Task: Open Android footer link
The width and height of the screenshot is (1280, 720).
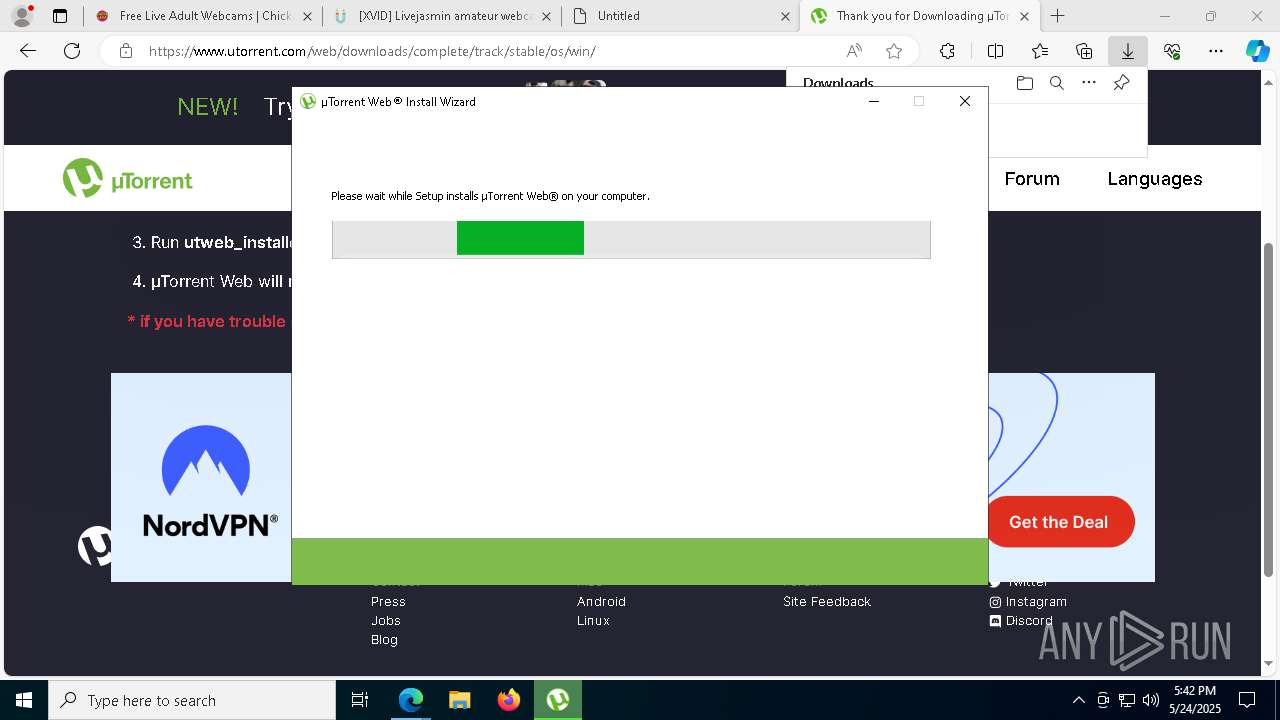Action: (601, 601)
